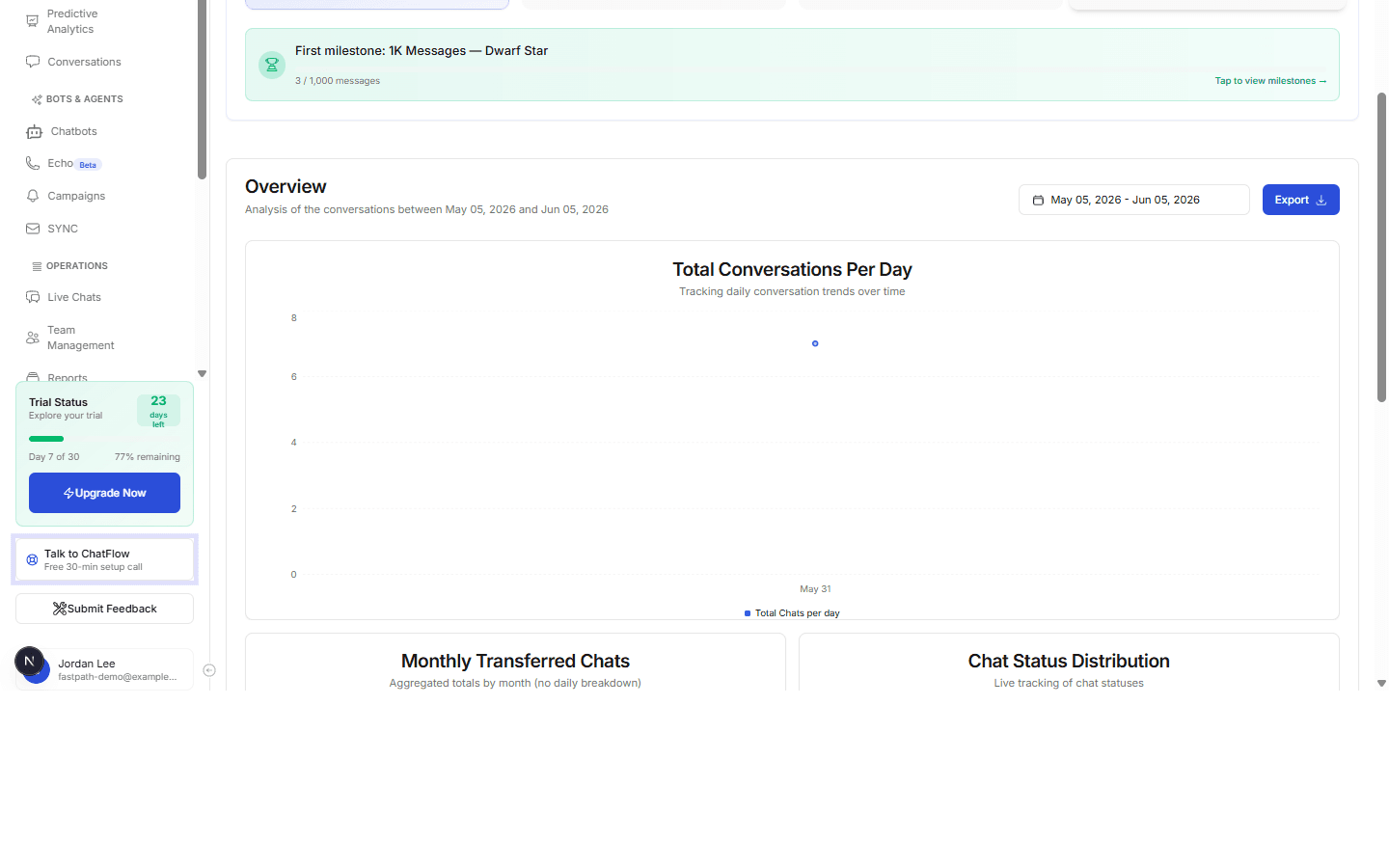Click the N avatar badge
1389x868 pixels.
pos(29,661)
